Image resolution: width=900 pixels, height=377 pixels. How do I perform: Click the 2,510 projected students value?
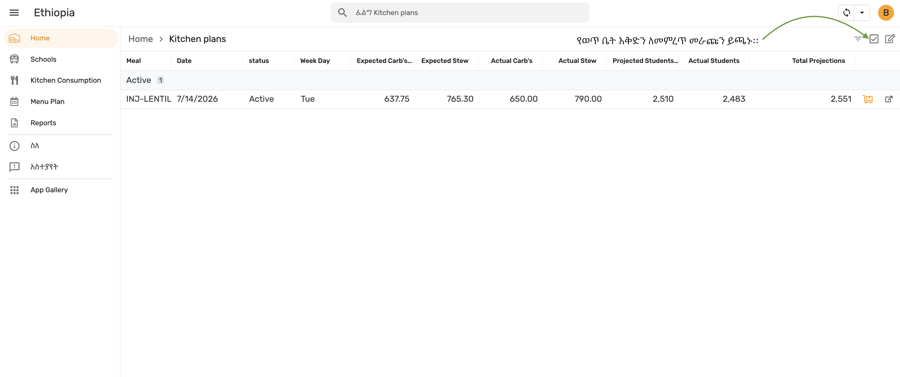click(x=663, y=99)
